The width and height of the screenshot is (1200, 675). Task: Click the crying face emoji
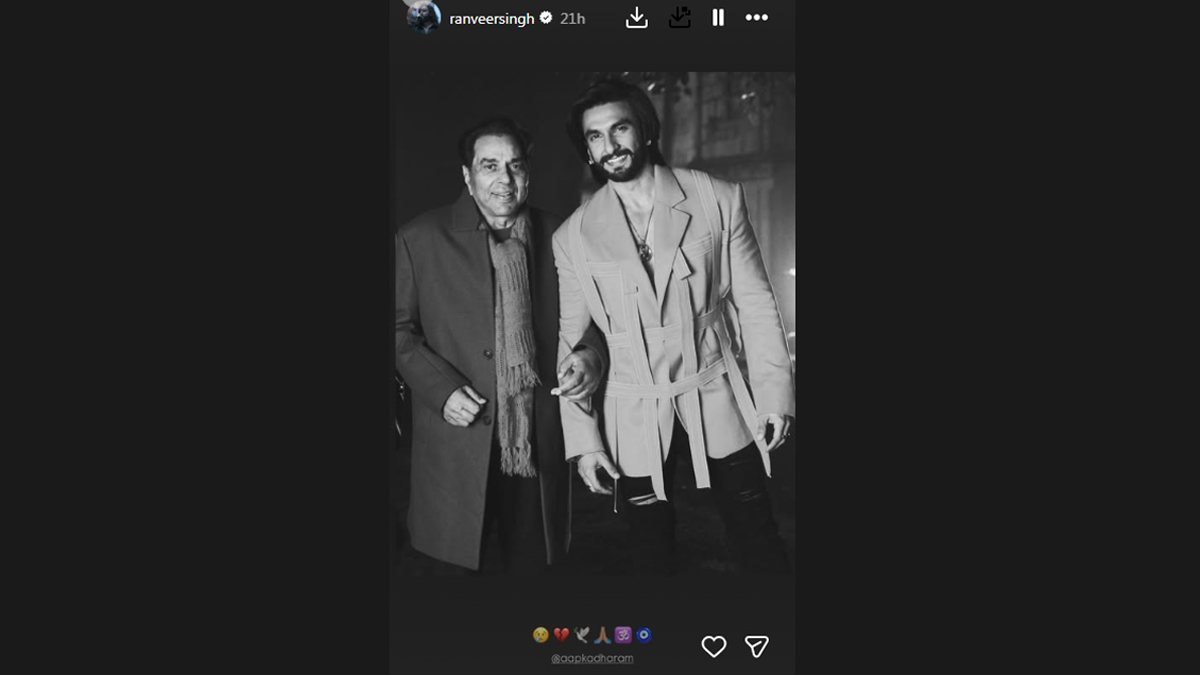pos(540,635)
